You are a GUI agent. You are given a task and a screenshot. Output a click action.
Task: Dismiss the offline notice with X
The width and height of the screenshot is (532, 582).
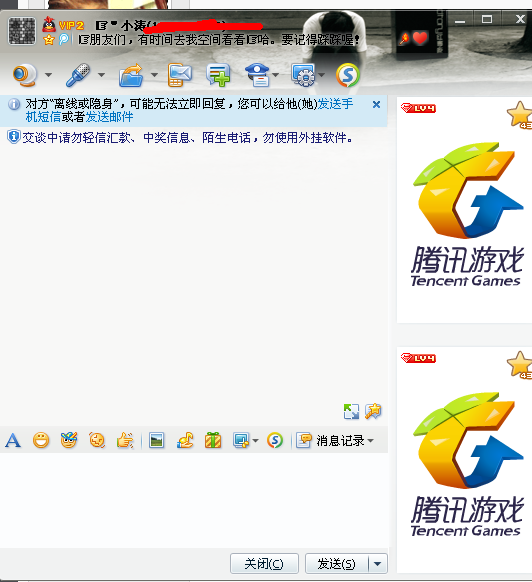coord(376,105)
